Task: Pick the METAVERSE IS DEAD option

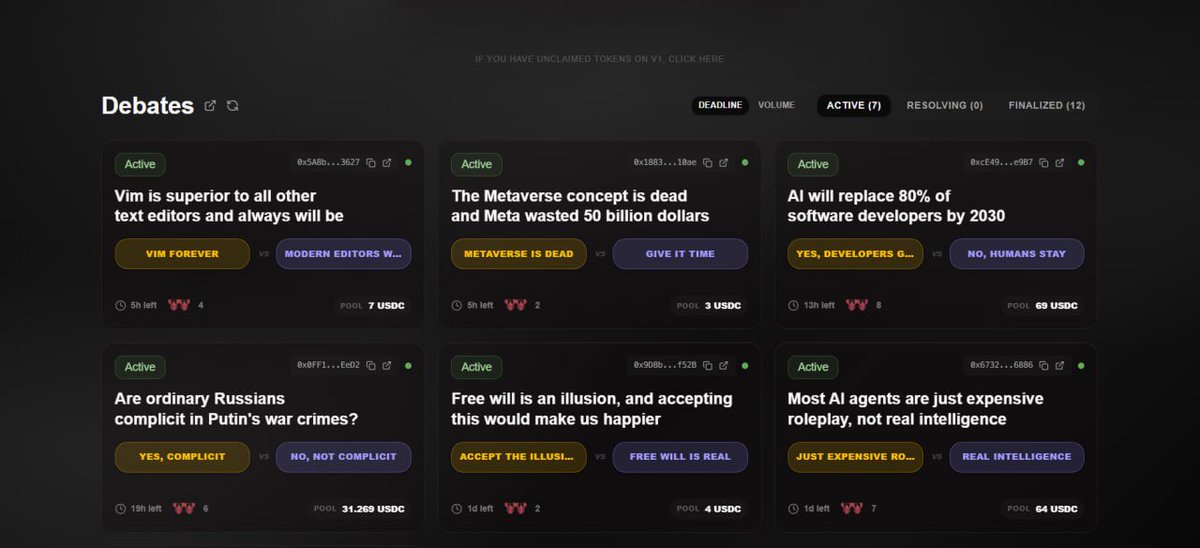Action: [519, 254]
